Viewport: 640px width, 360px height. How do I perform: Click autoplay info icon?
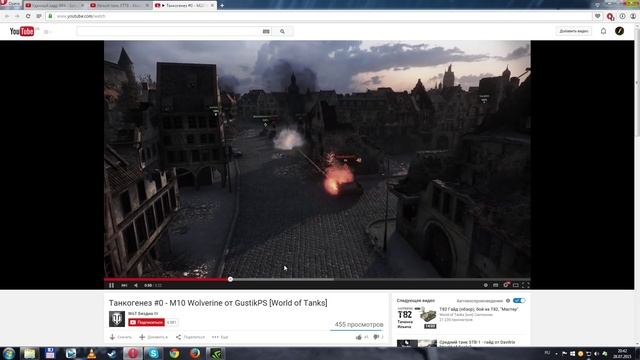508,300
